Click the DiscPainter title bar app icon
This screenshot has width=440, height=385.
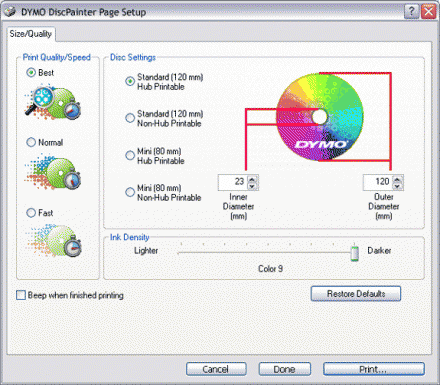click(10, 12)
